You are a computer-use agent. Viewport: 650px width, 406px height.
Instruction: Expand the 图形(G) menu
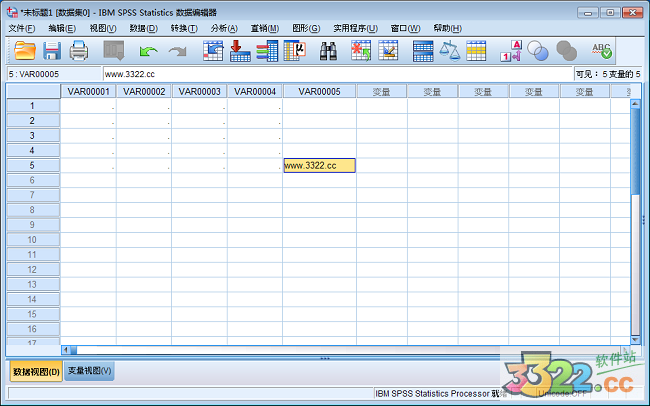tap(306, 28)
